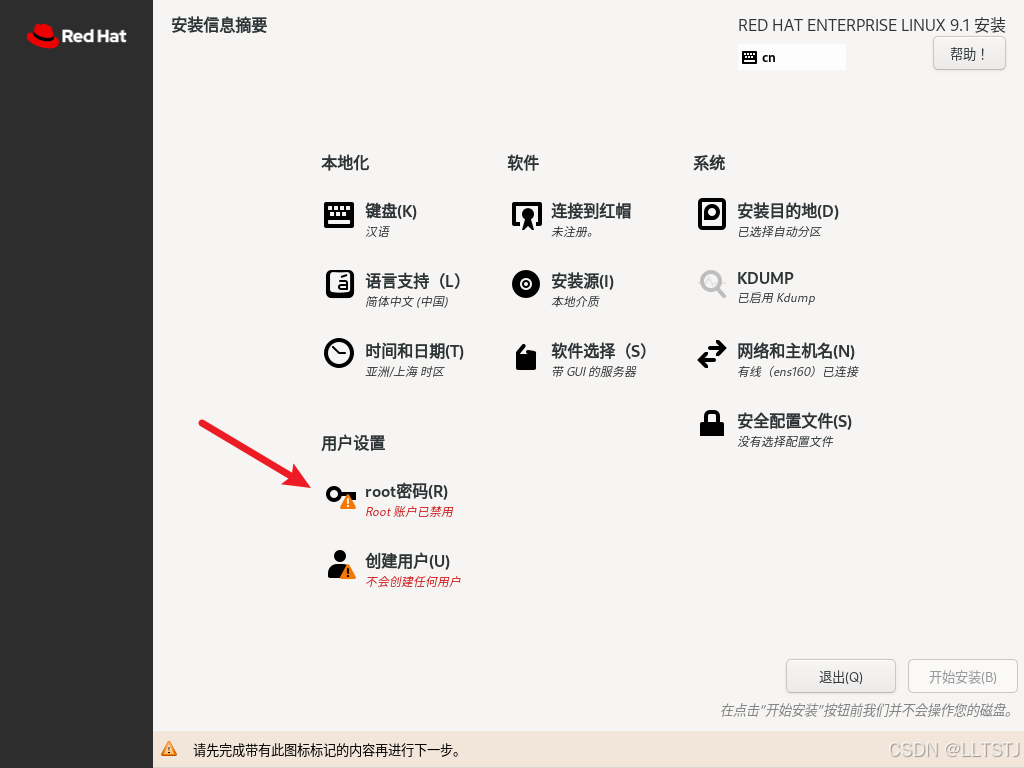Open 语言支持 (L) settings
This screenshot has width=1024, height=768.
tap(413, 281)
